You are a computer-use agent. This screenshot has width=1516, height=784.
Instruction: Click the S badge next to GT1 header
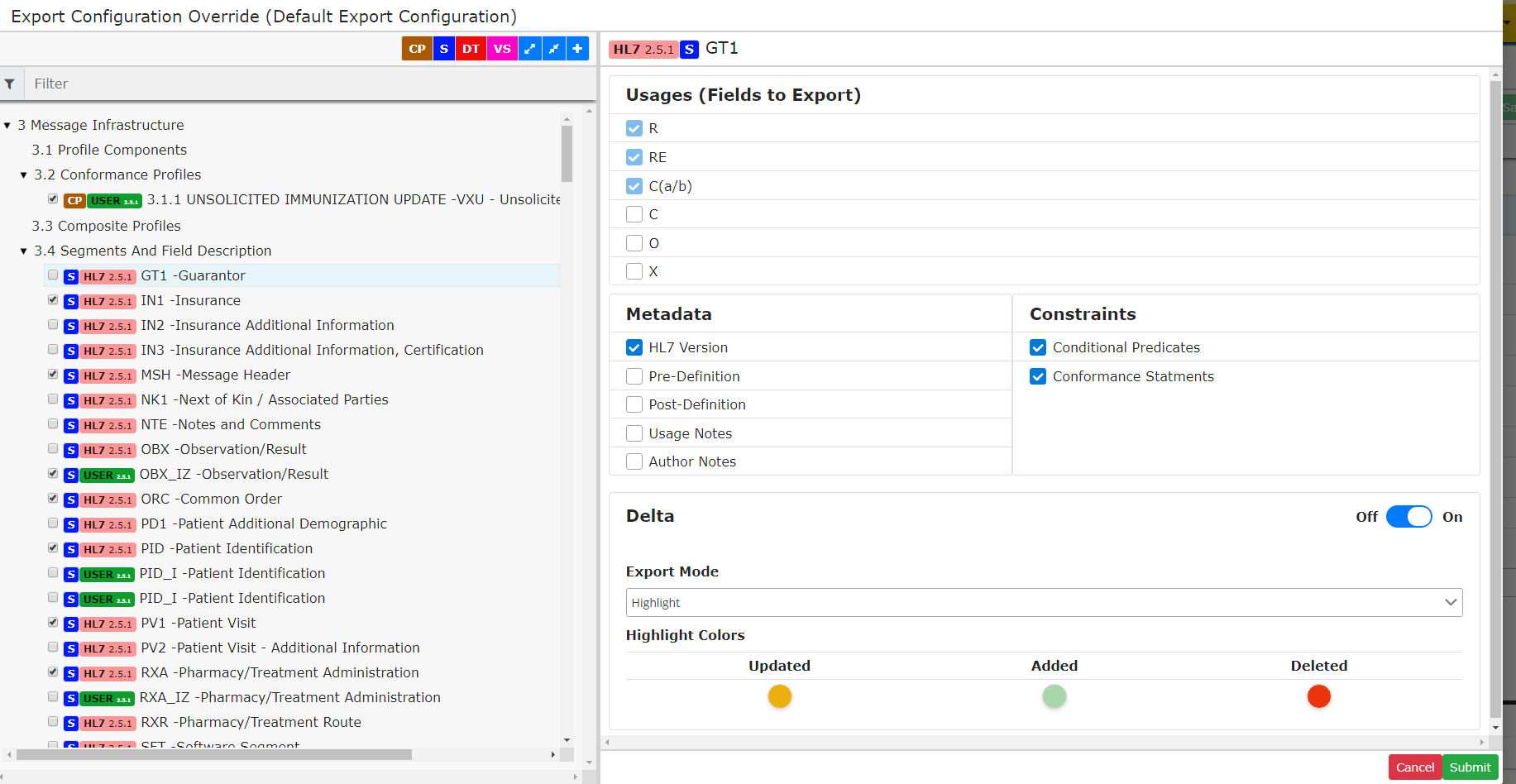point(689,49)
